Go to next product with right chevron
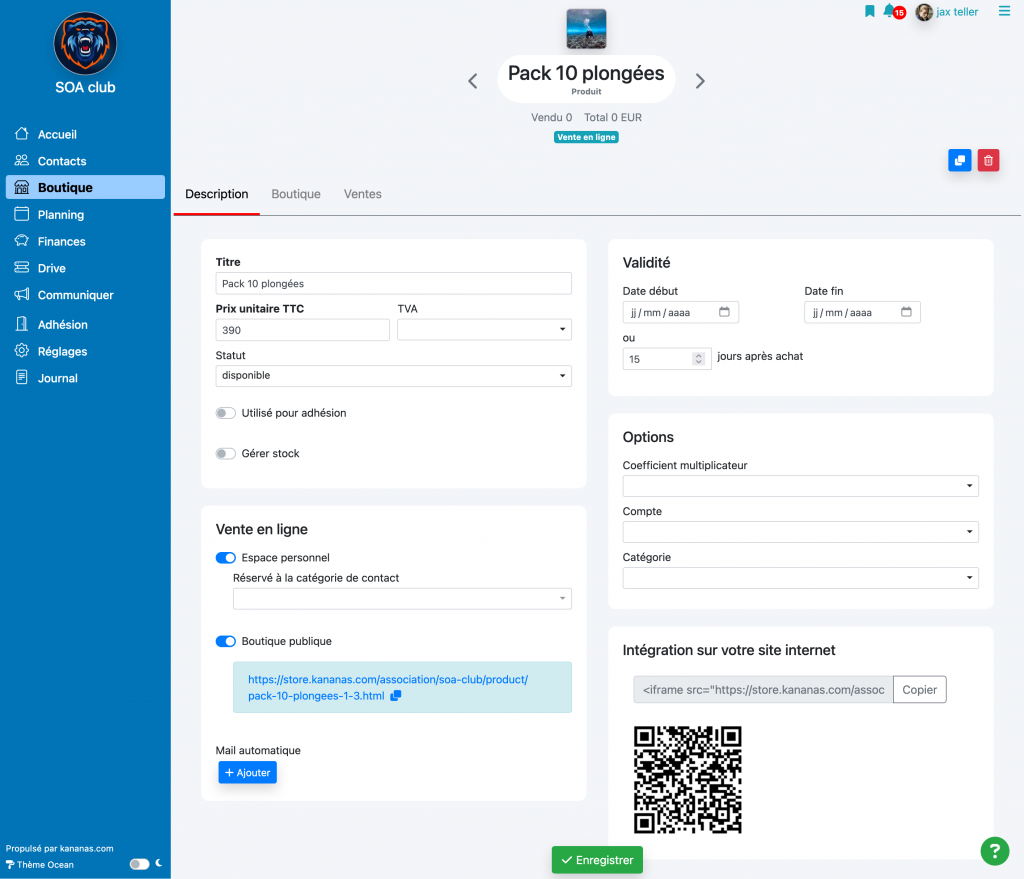1024x879 pixels. click(x=700, y=81)
